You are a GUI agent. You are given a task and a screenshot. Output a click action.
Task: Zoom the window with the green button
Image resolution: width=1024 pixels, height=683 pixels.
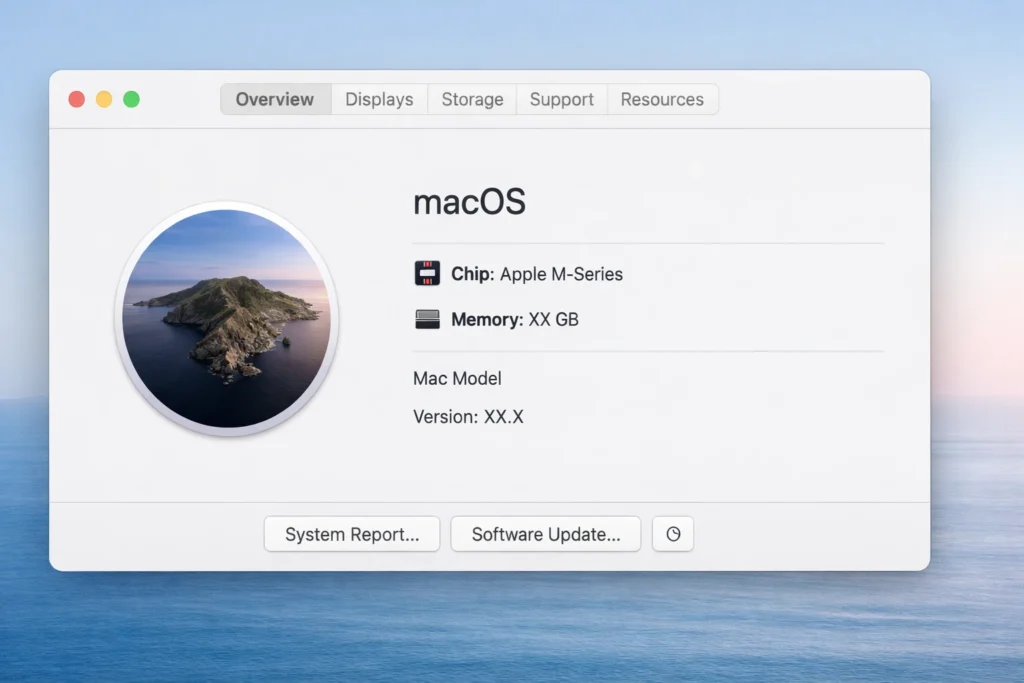[x=131, y=99]
